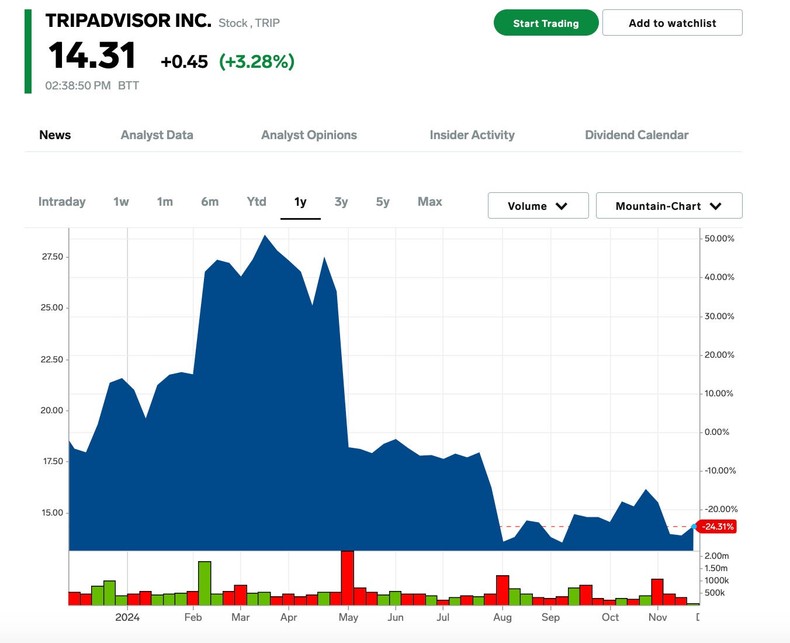Viewport: 790px width, 643px height.
Task: Choose the 6m chart period
Action: click(x=209, y=202)
